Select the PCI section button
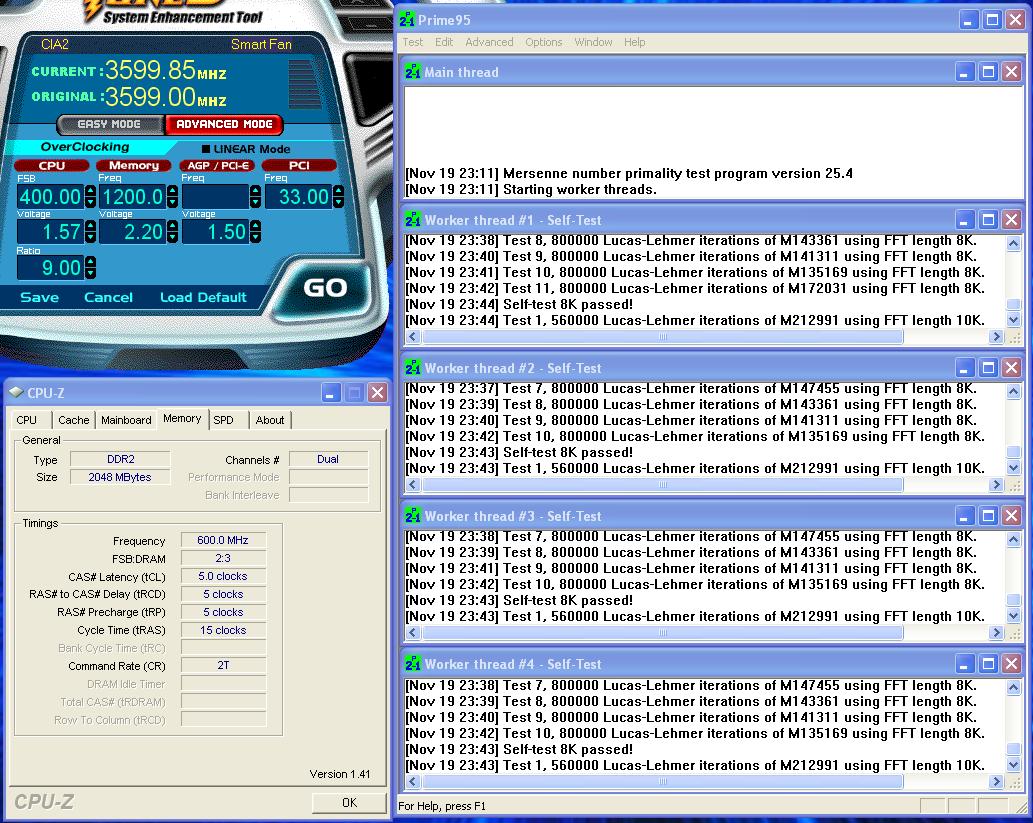Image resolution: width=1033 pixels, height=823 pixels. 299,165
